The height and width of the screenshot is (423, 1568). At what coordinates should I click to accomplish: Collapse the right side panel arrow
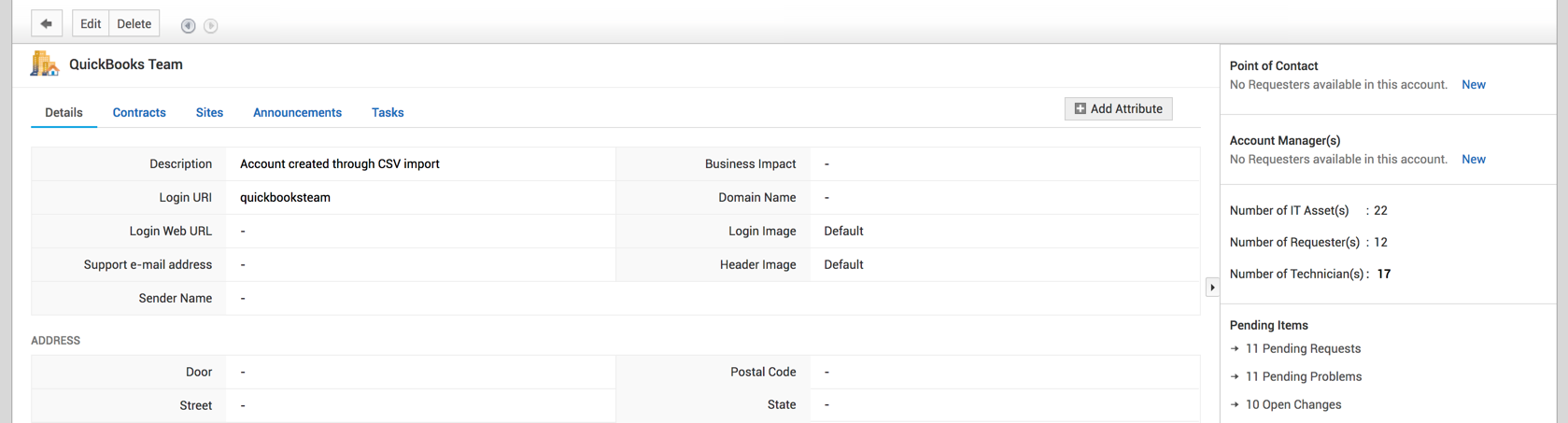click(x=1212, y=288)
